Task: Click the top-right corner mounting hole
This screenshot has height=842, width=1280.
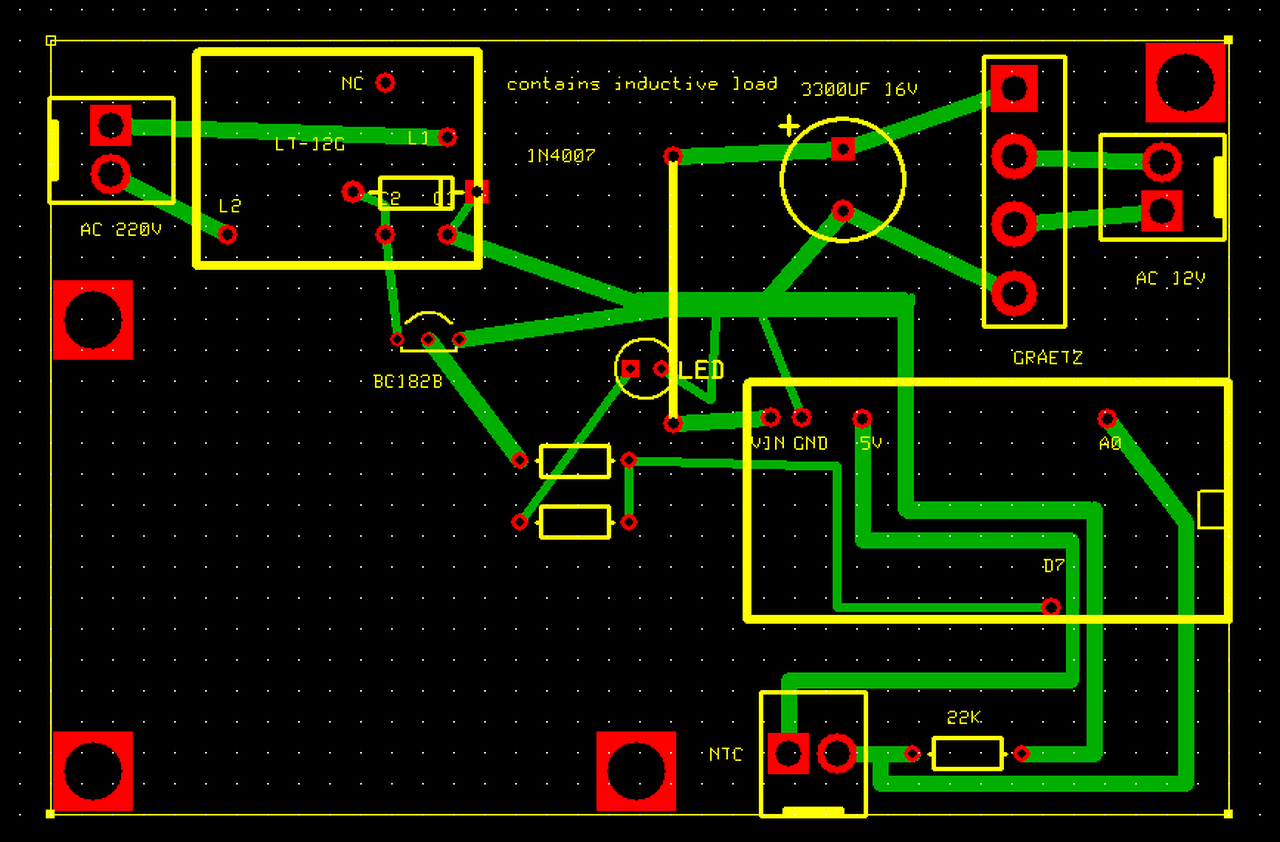Action: point(1185,83)
